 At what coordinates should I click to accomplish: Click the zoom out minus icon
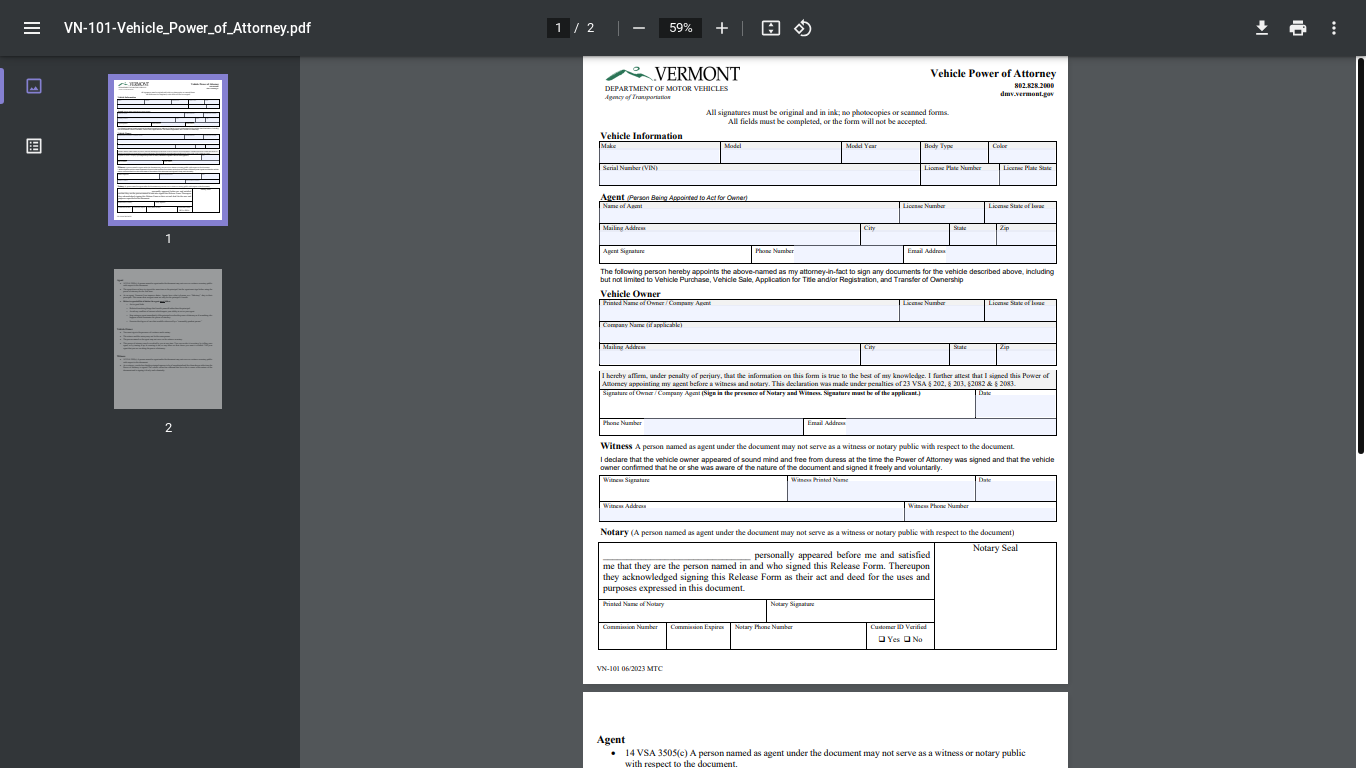[639, 28]
